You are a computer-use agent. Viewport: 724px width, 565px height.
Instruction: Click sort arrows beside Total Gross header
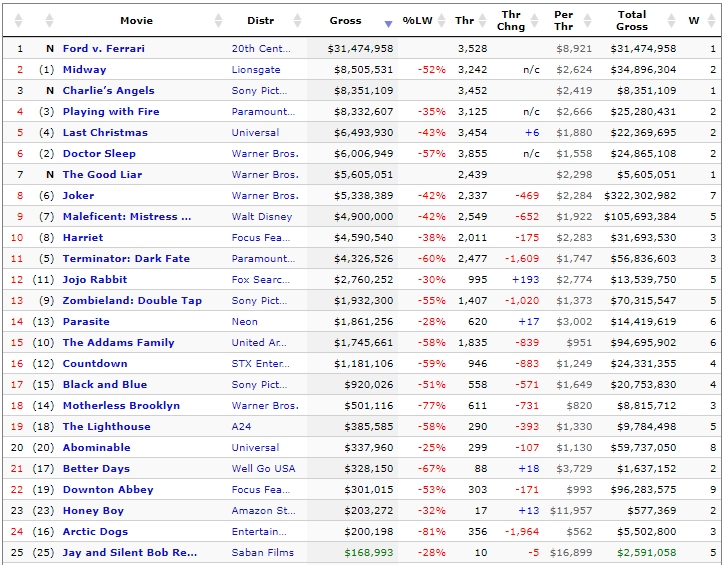[671, 20]
